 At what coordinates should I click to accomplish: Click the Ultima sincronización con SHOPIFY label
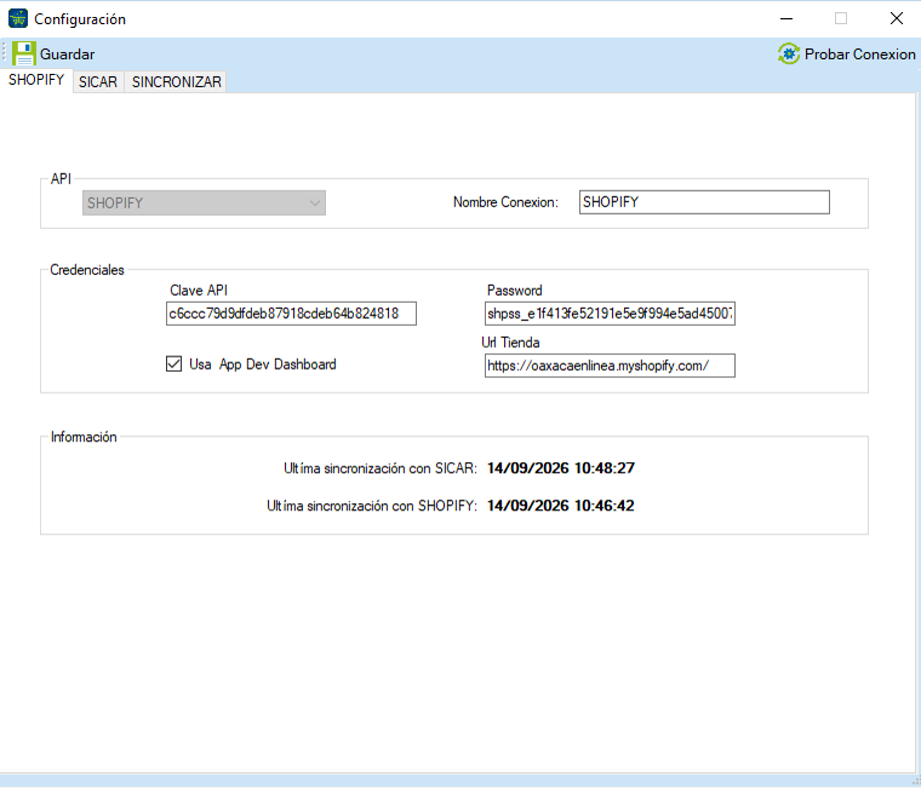[x=372, y=506]
